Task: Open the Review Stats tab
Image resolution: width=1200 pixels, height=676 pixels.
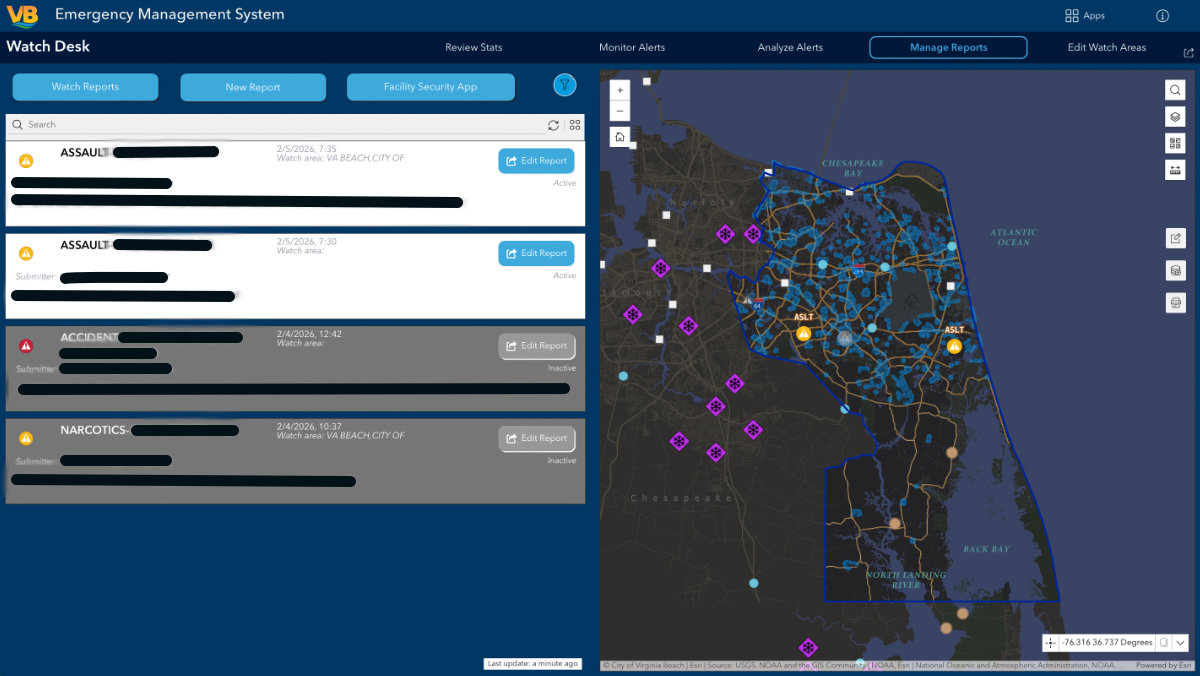Action: coord(472,47)
